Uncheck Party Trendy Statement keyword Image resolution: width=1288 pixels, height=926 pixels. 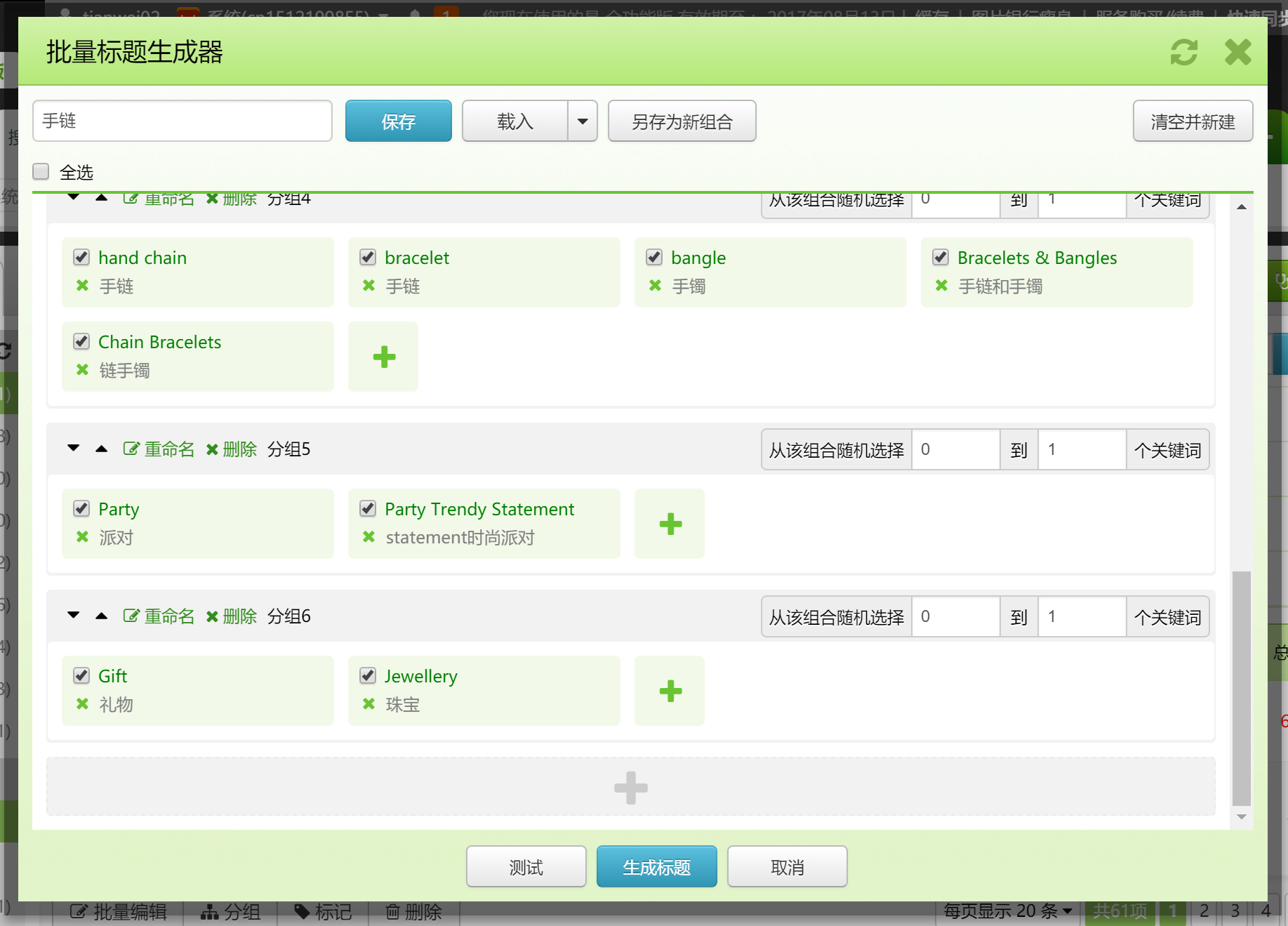coord(368,509)
